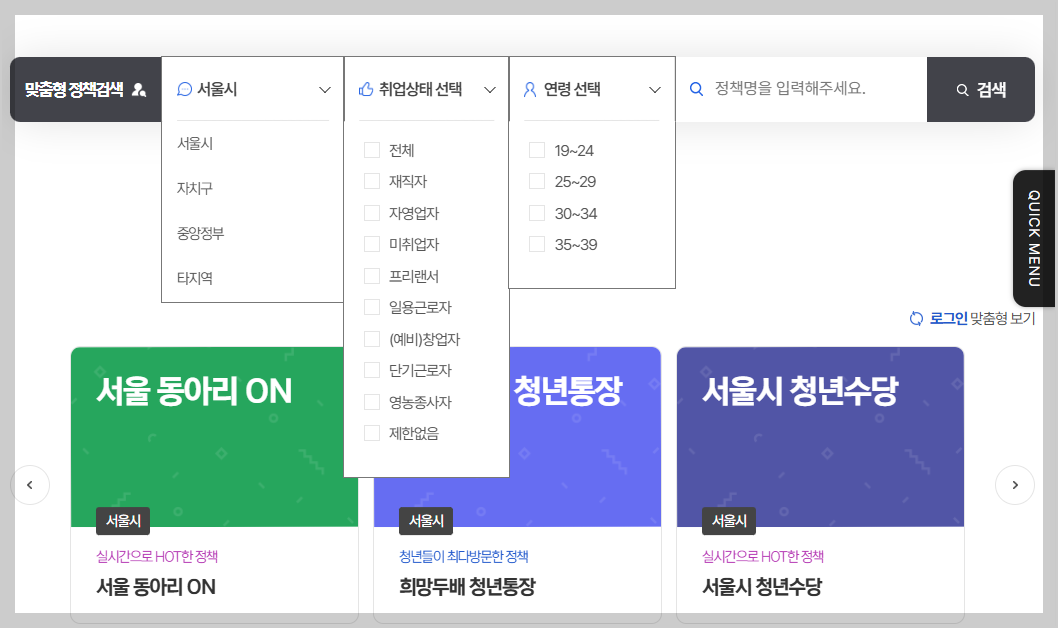Click the 서울시 청년수당 card title text

762,587
